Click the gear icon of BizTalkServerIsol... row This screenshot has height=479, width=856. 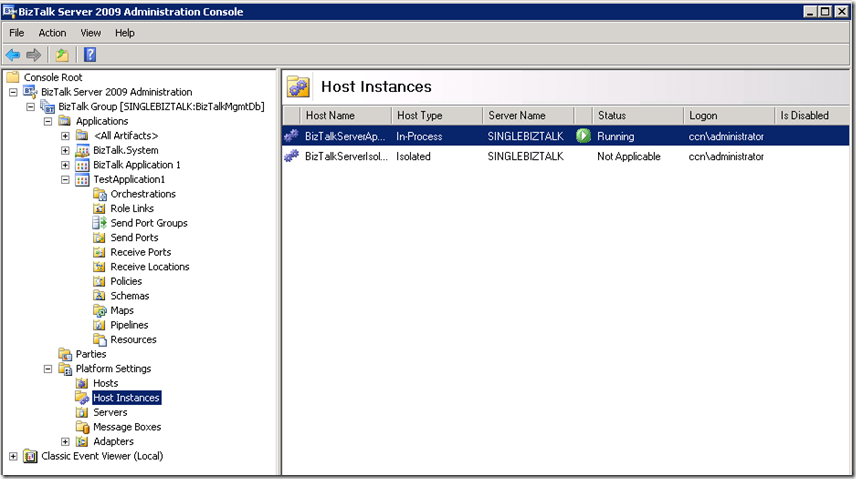[292, 156]
